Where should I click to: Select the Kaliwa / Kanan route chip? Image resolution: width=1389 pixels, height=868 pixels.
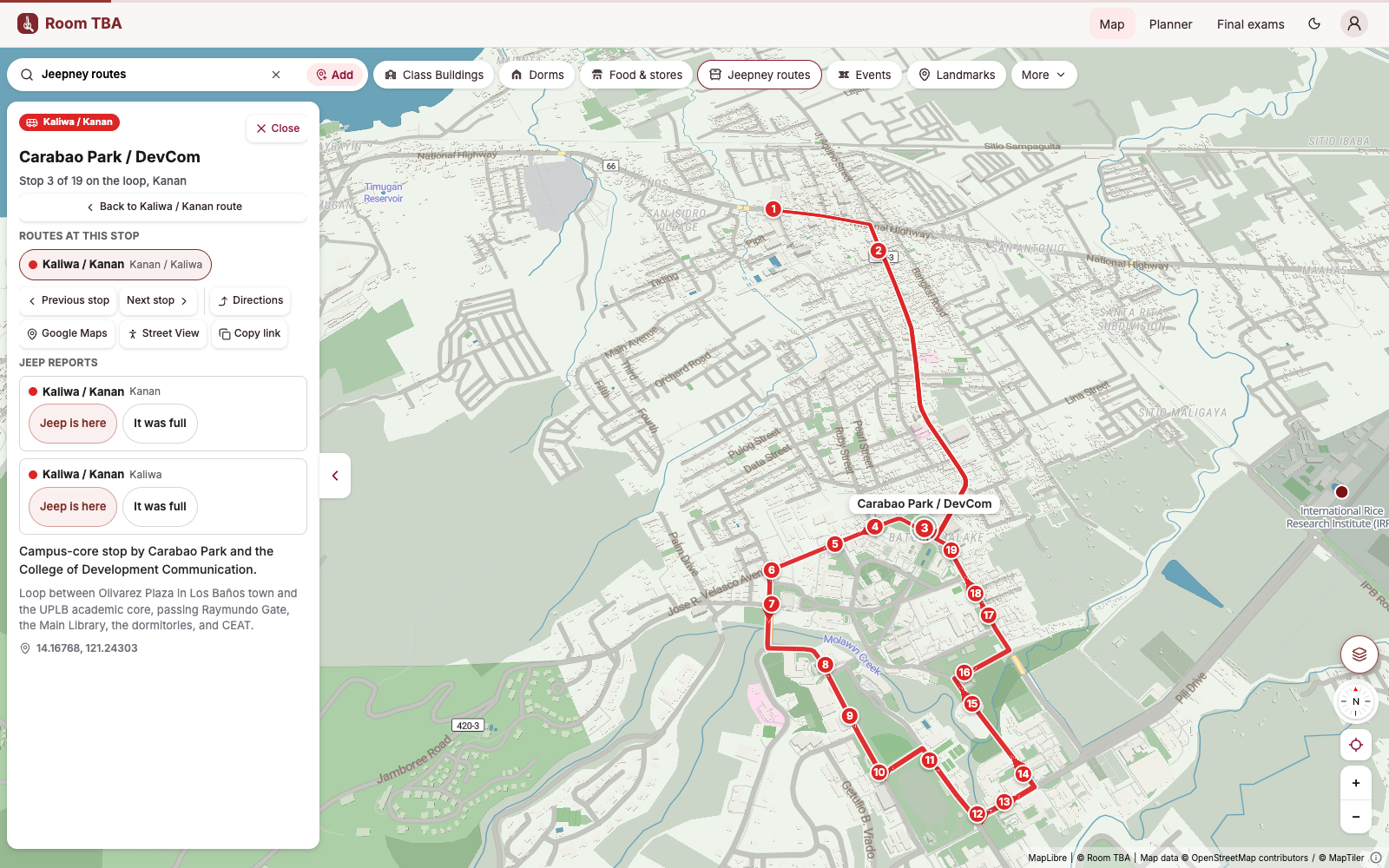point(115,265)
